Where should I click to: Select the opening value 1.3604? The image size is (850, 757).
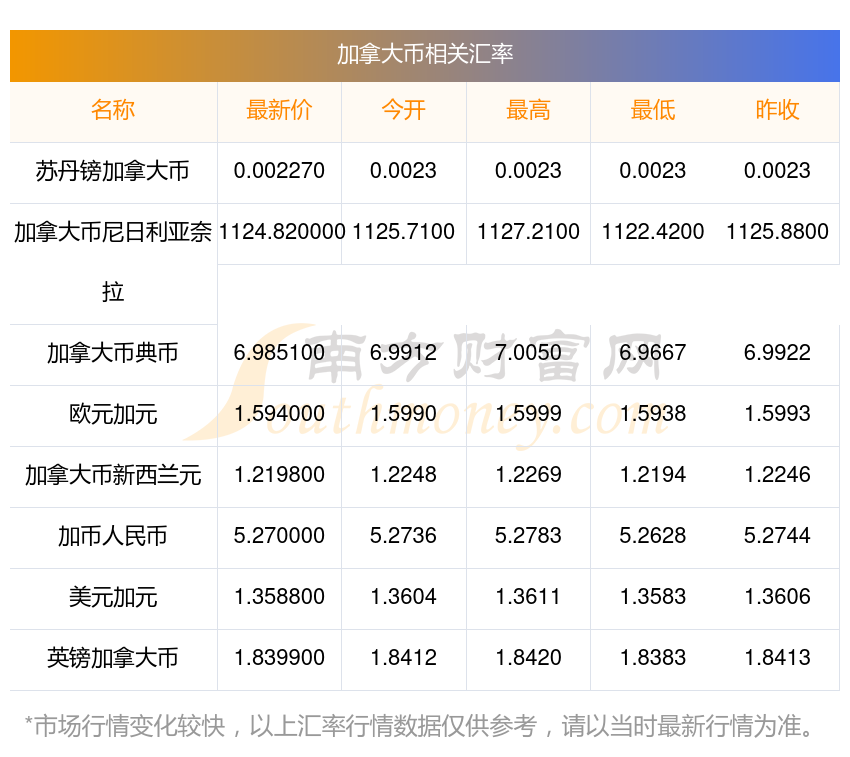pyautogui.click(x=403, y=597)
